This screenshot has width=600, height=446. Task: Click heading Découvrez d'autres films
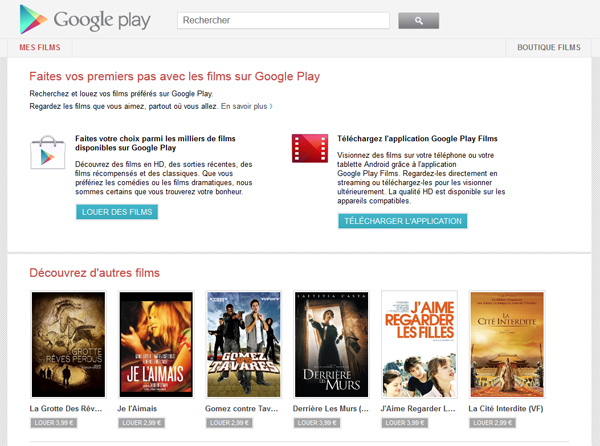(95, 273)
